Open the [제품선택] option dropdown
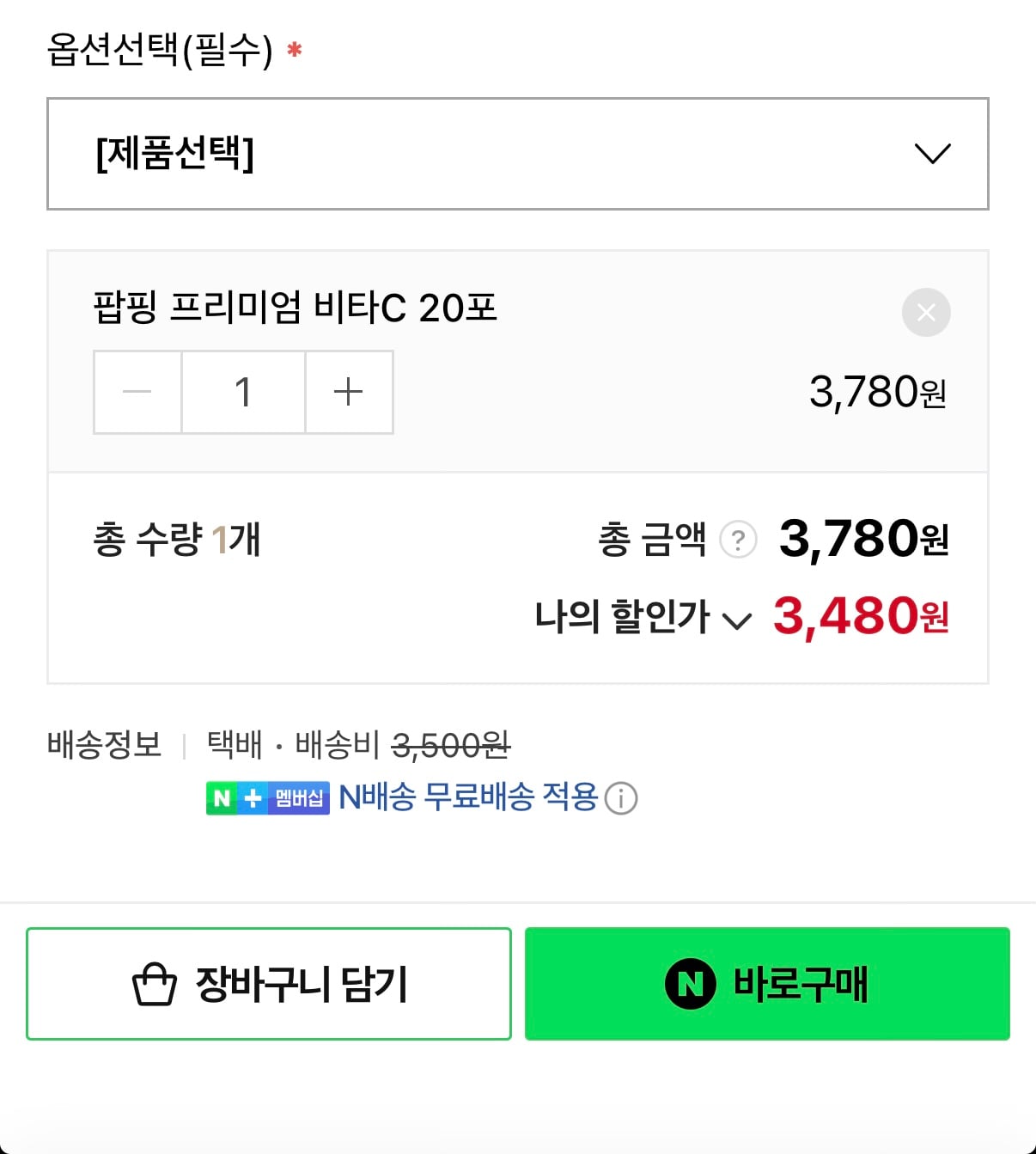 515,155
